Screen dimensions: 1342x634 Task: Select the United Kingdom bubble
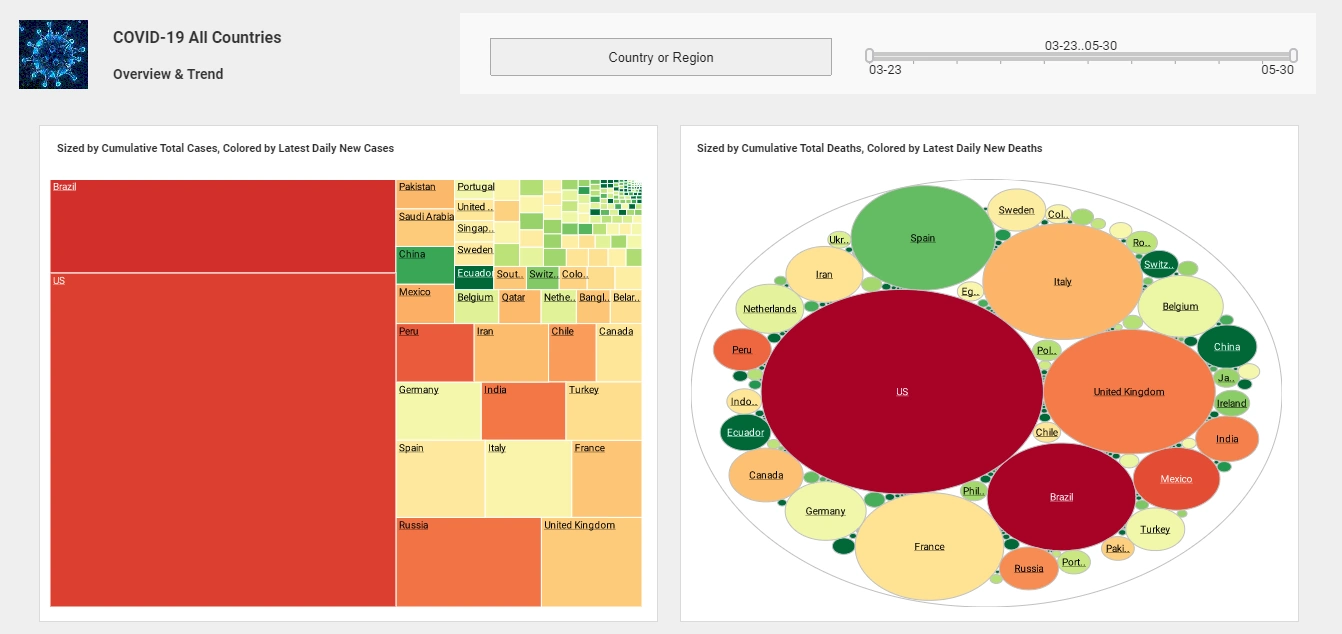point(1128,391)
